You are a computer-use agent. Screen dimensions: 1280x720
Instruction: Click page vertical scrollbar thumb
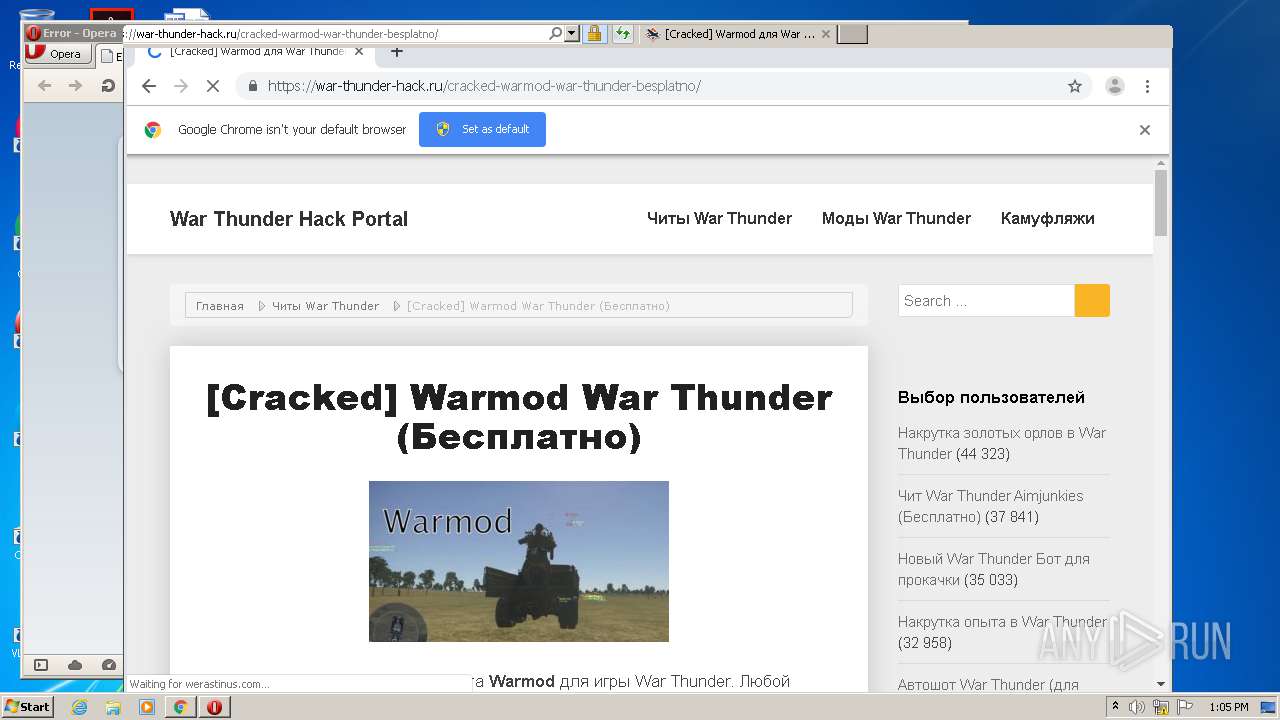click(1161, 203)
